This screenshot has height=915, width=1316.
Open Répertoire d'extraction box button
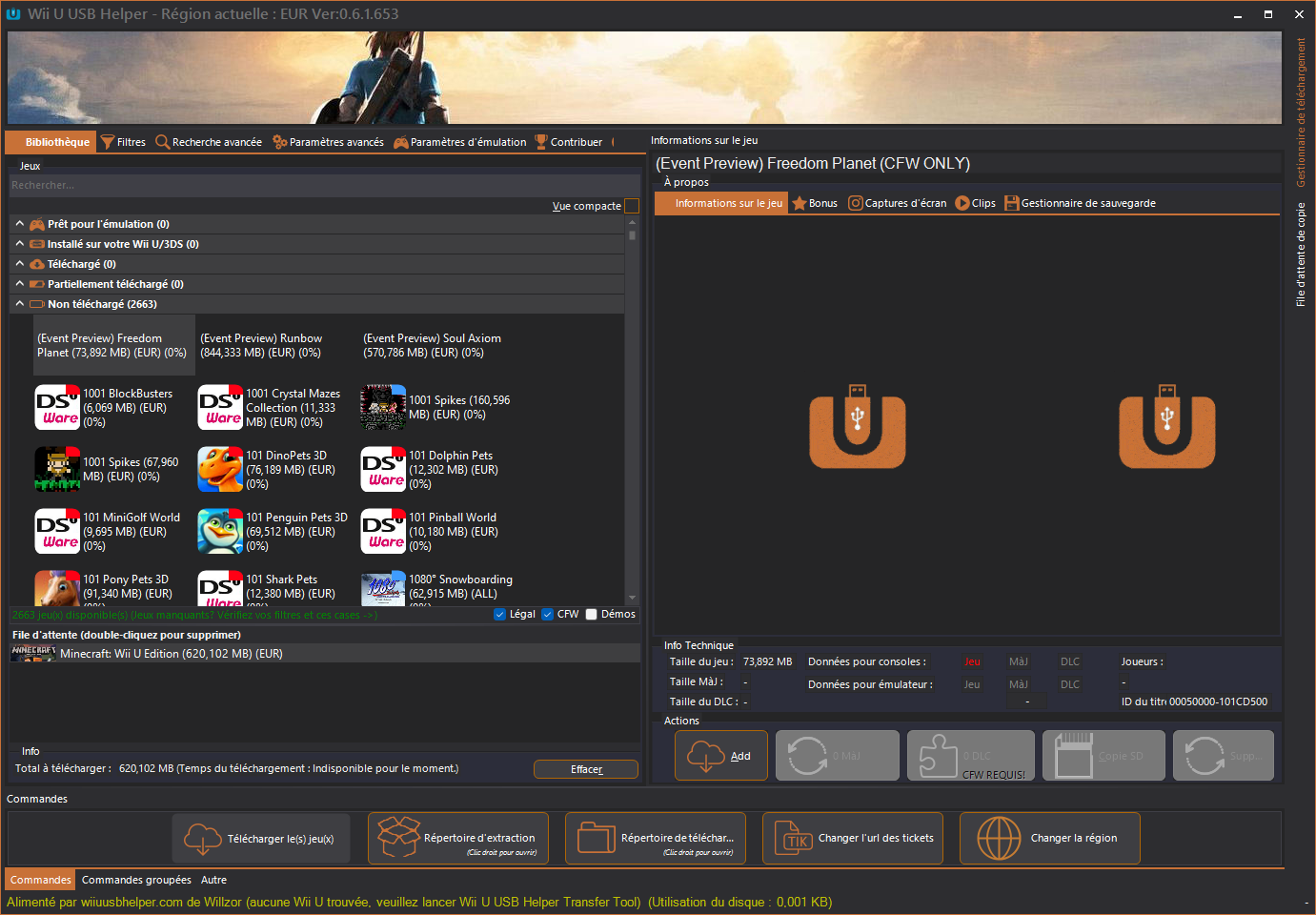pos(458,839)
